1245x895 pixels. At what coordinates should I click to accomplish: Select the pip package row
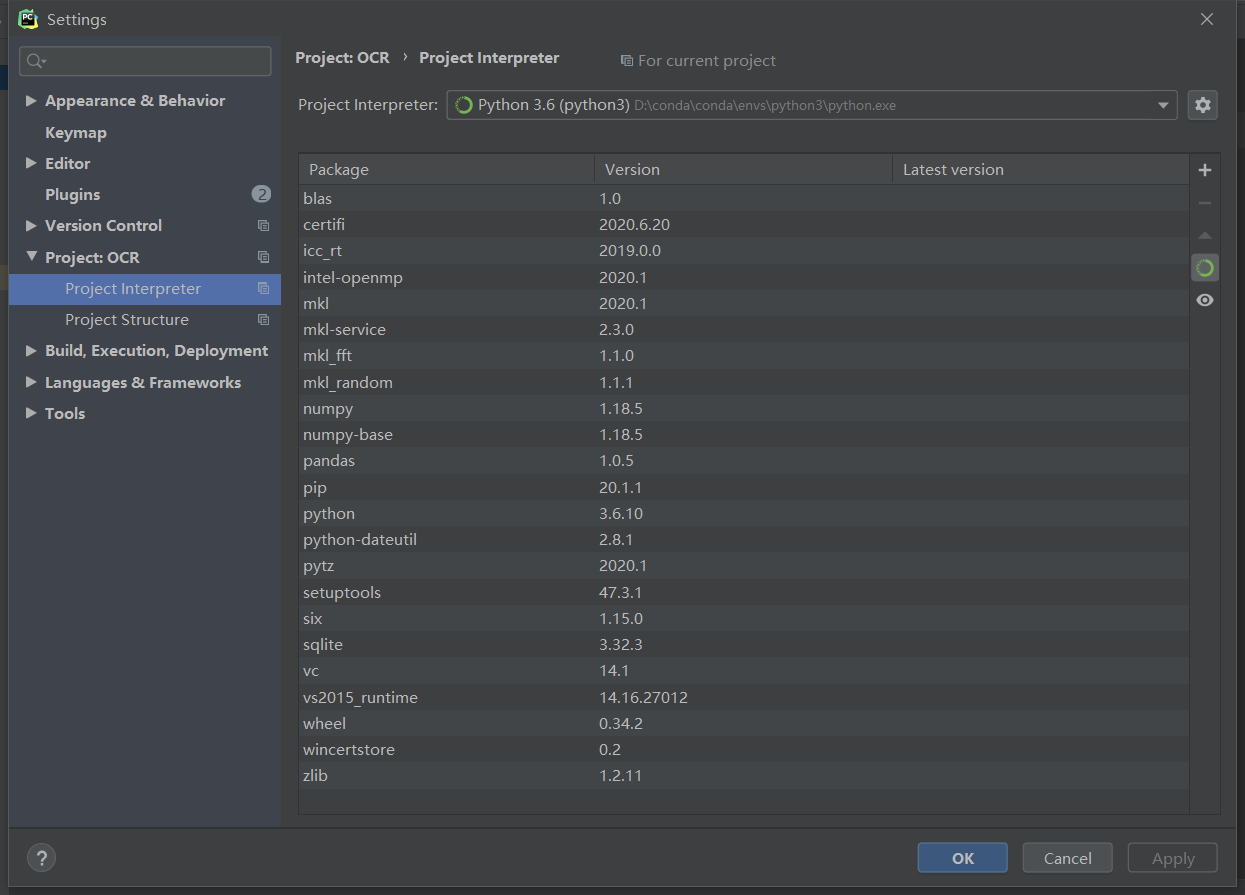744,487
